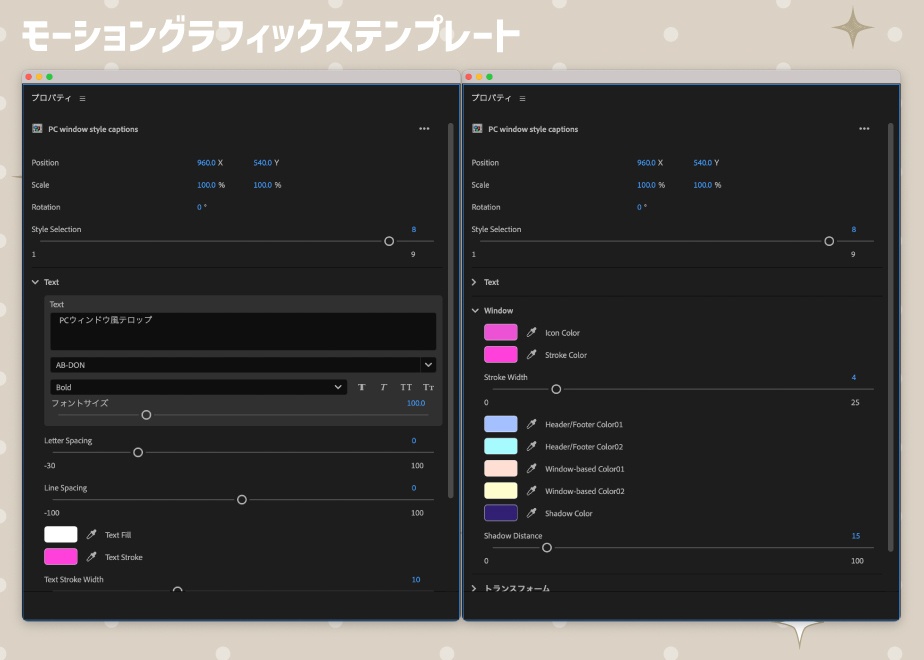The image size is (924, 660).
Task: Open the right panel's プロパティ hamburger menu
Action: click(x=522, y=98)
